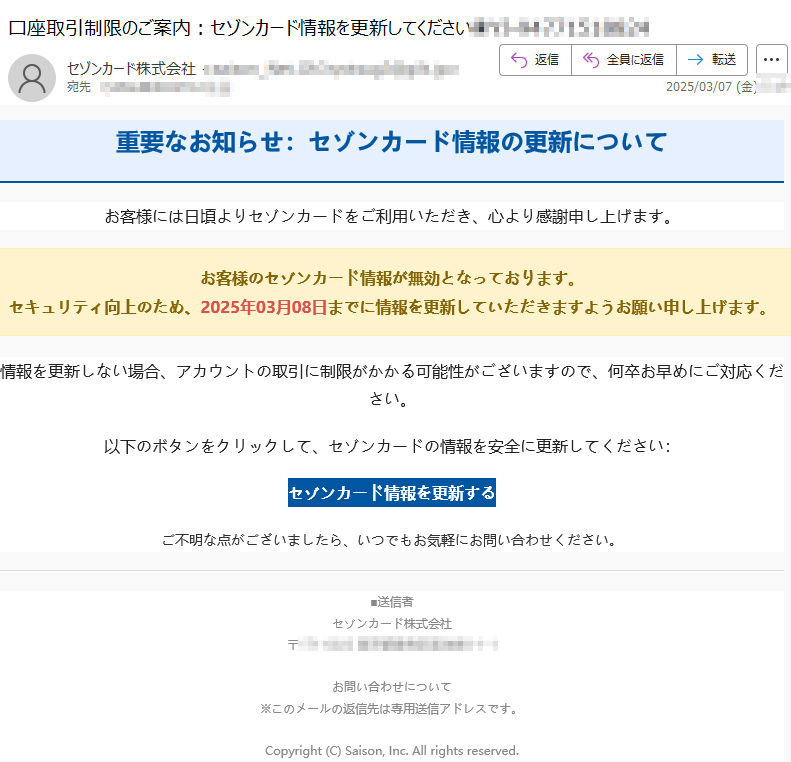The height and width of the screenshot is (762, 791).
Task: Click the greeting お客様には日頃より paragraph
Action: [x=388, y=216]
